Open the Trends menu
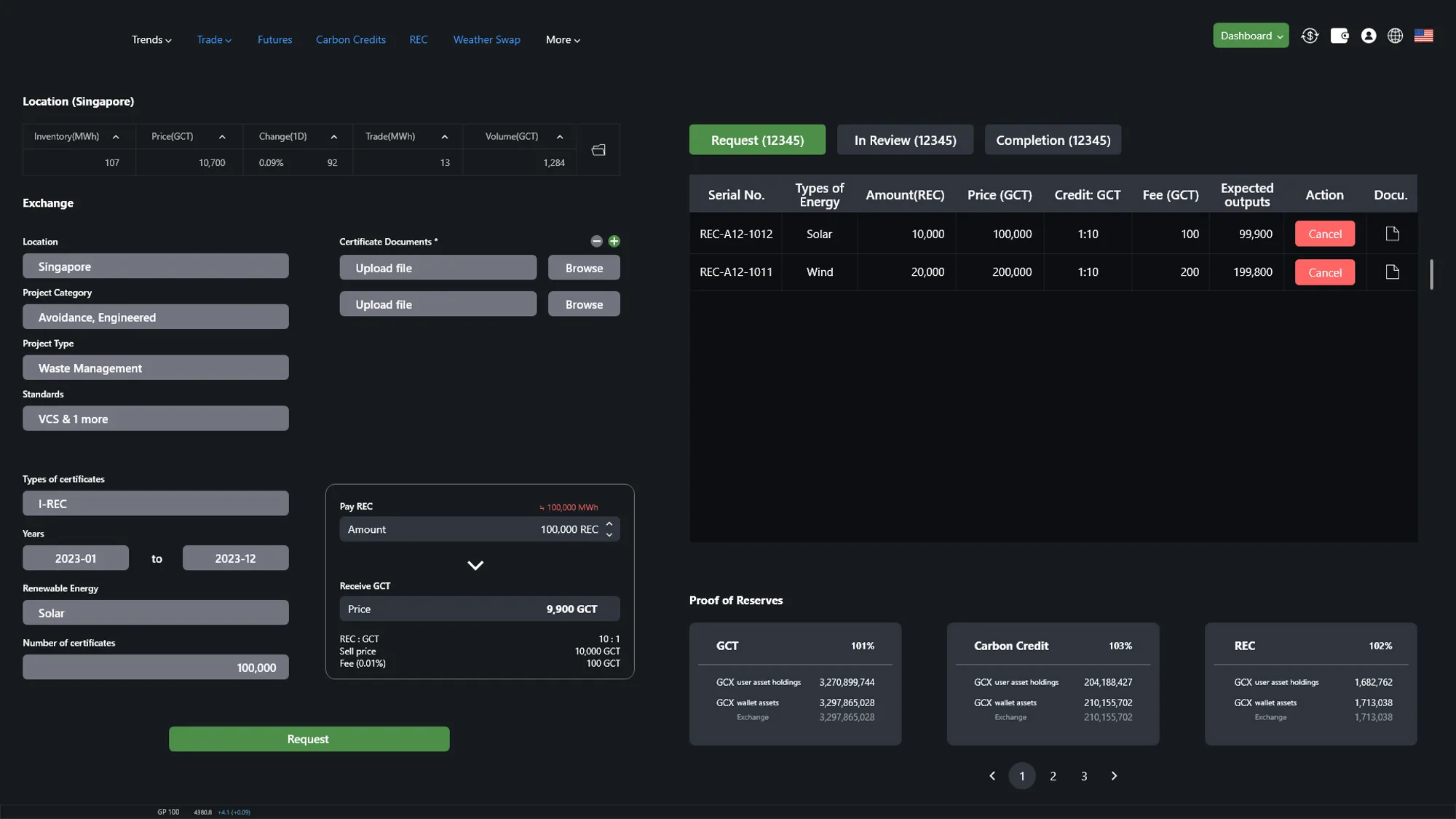This screenshot has height=819, width=1456. [x=151, y=40]
